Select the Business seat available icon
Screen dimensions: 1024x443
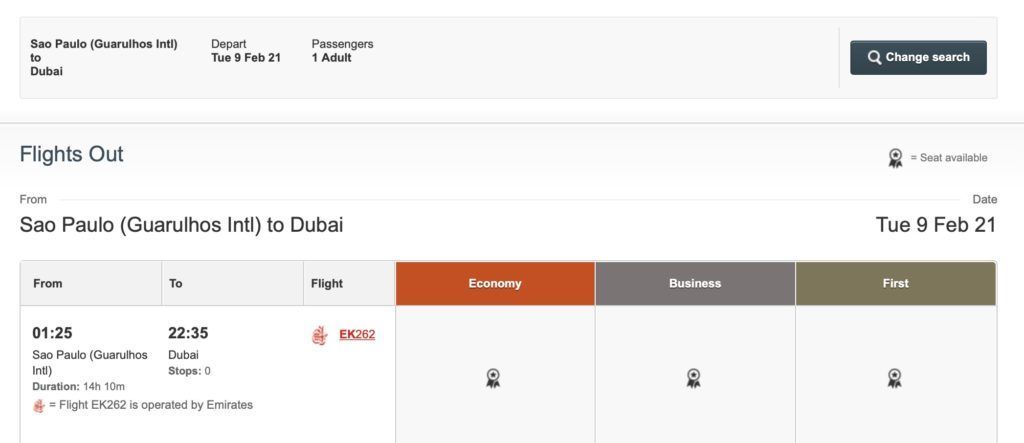click(x=694, y=378)
